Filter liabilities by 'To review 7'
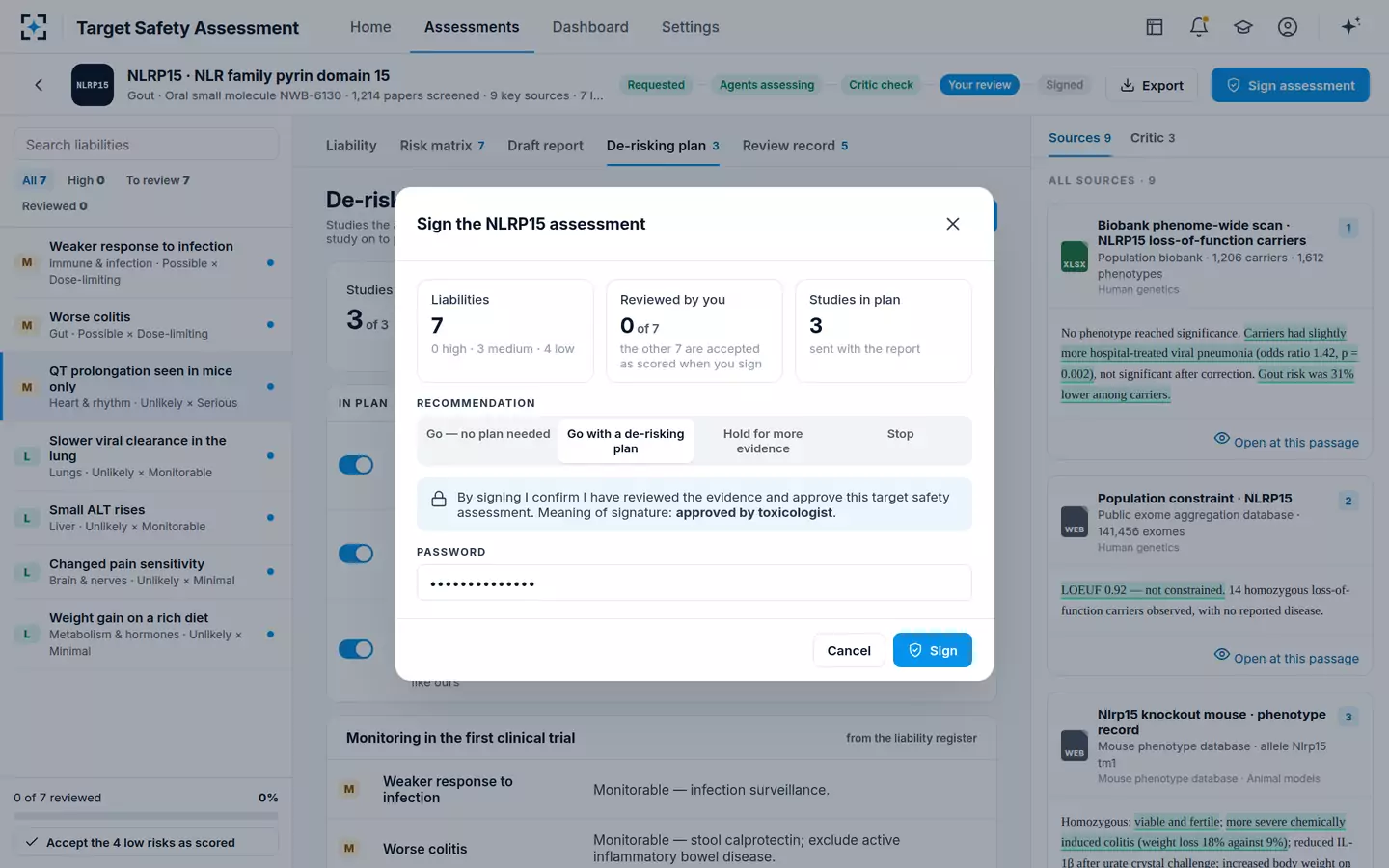This screenshot has width=1389, height=868. click(157, 180)
